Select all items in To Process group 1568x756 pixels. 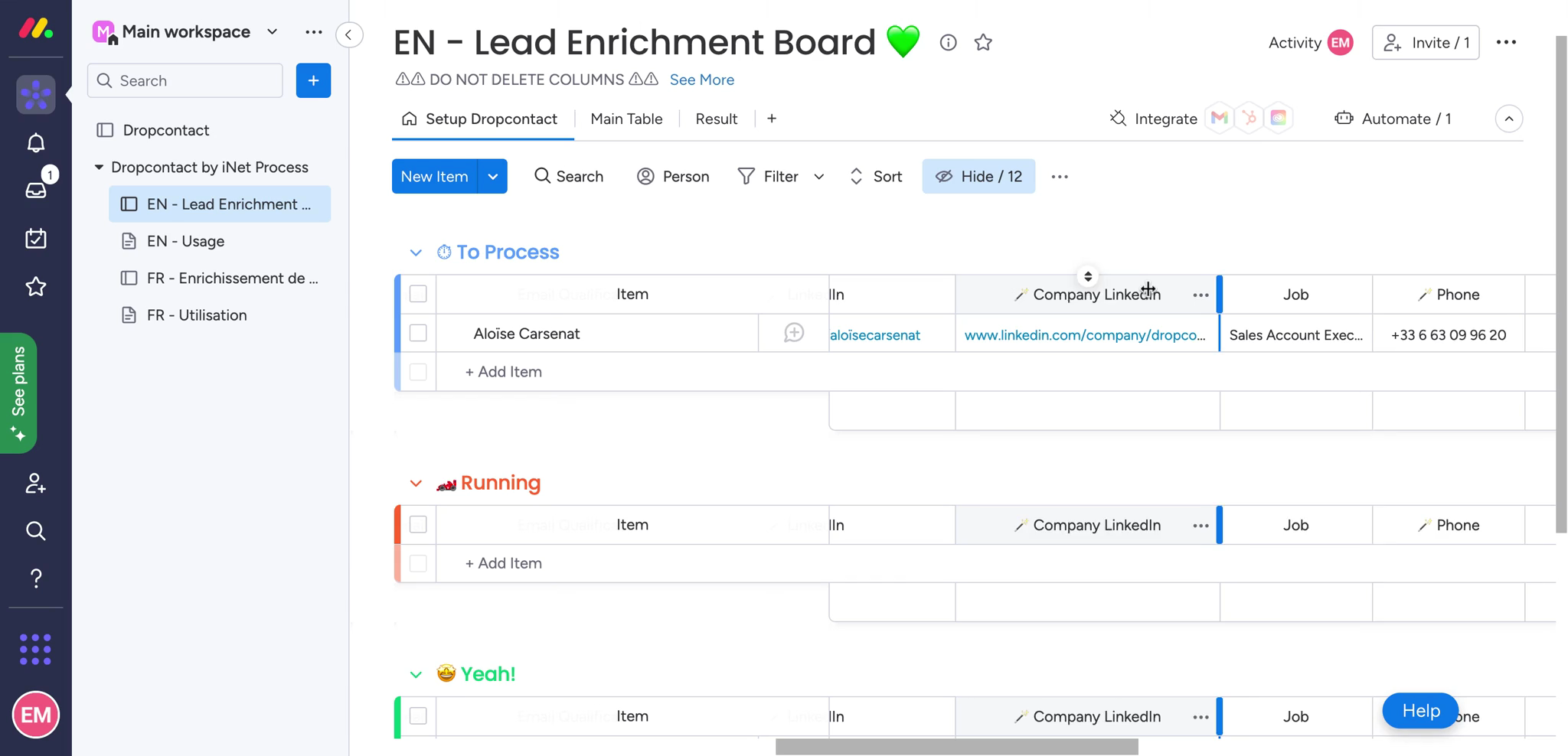(x=418, y=294)
